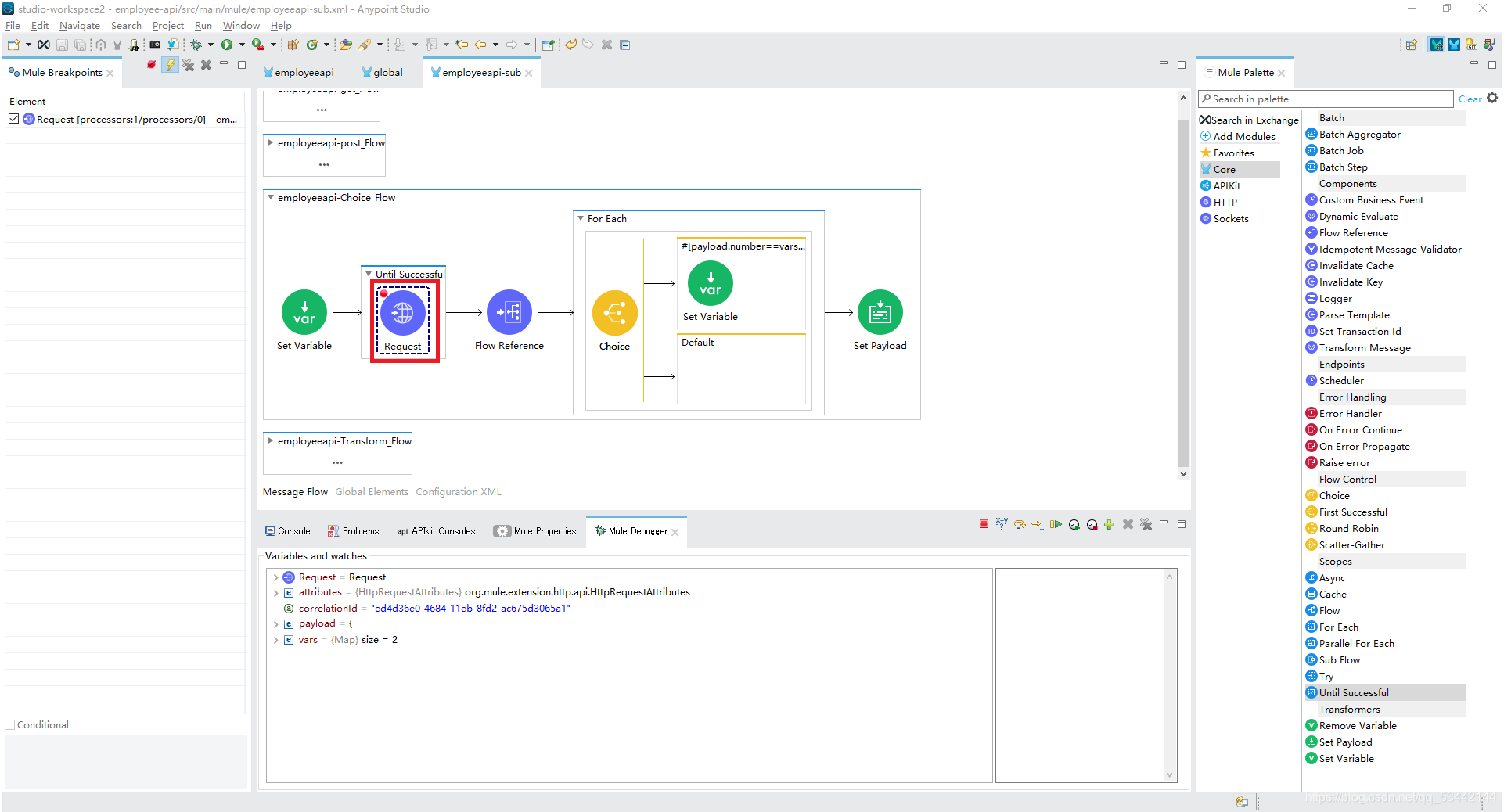
Task: Click the green plus add watch icon
Action: (1109, 524)
